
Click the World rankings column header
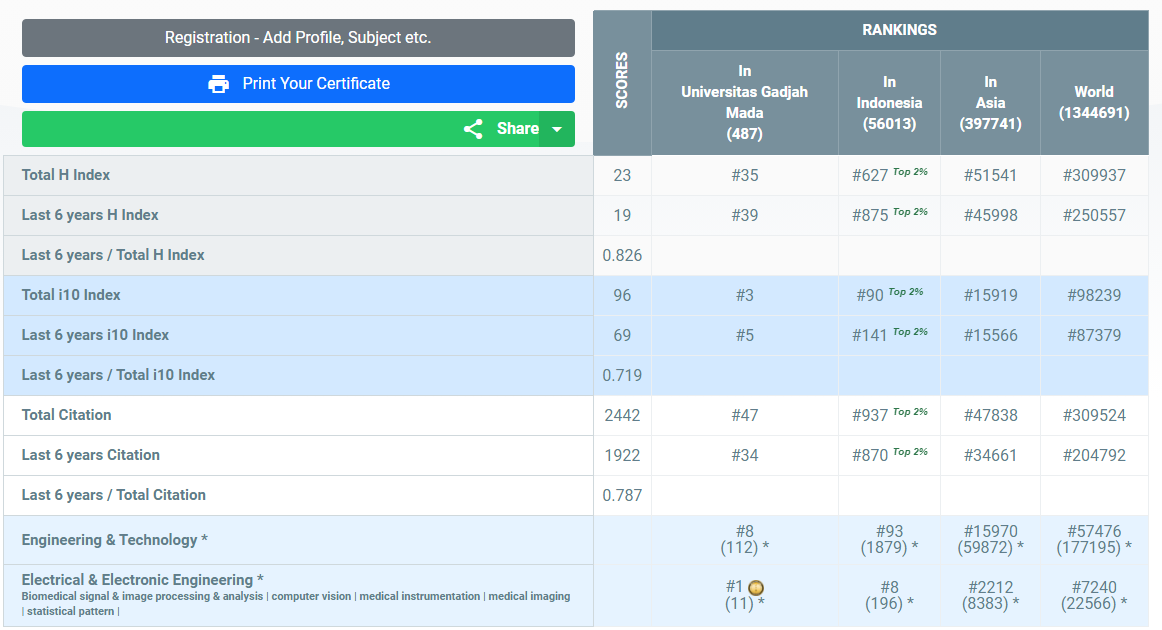[x=1093, y=102]
